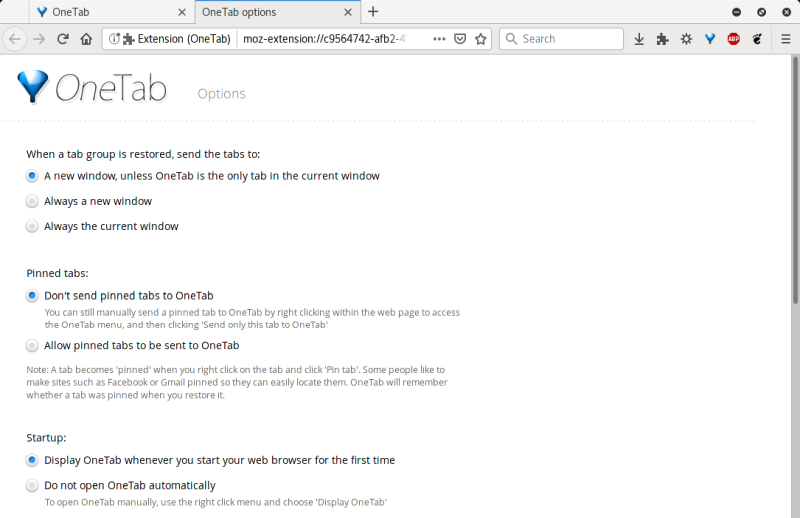Select 'Do not open OneTab automatically'

click(x=32, y=486)
